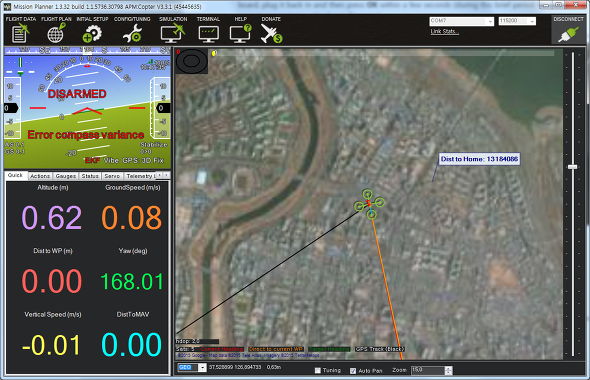590x380 pixels.
Task: Click the Altitude 0.62 readout
Action: click(52, 218)
